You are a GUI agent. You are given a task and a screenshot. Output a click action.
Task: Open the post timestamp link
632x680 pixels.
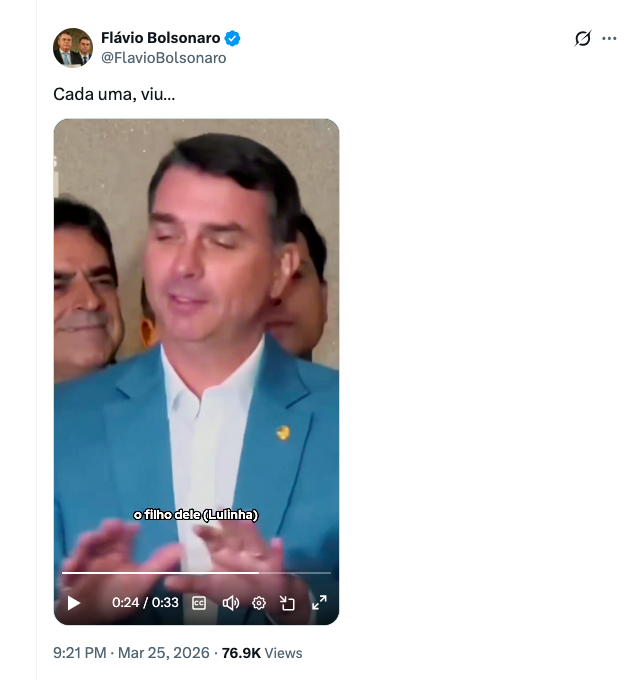pyautogui.click(x=131, y=653)
